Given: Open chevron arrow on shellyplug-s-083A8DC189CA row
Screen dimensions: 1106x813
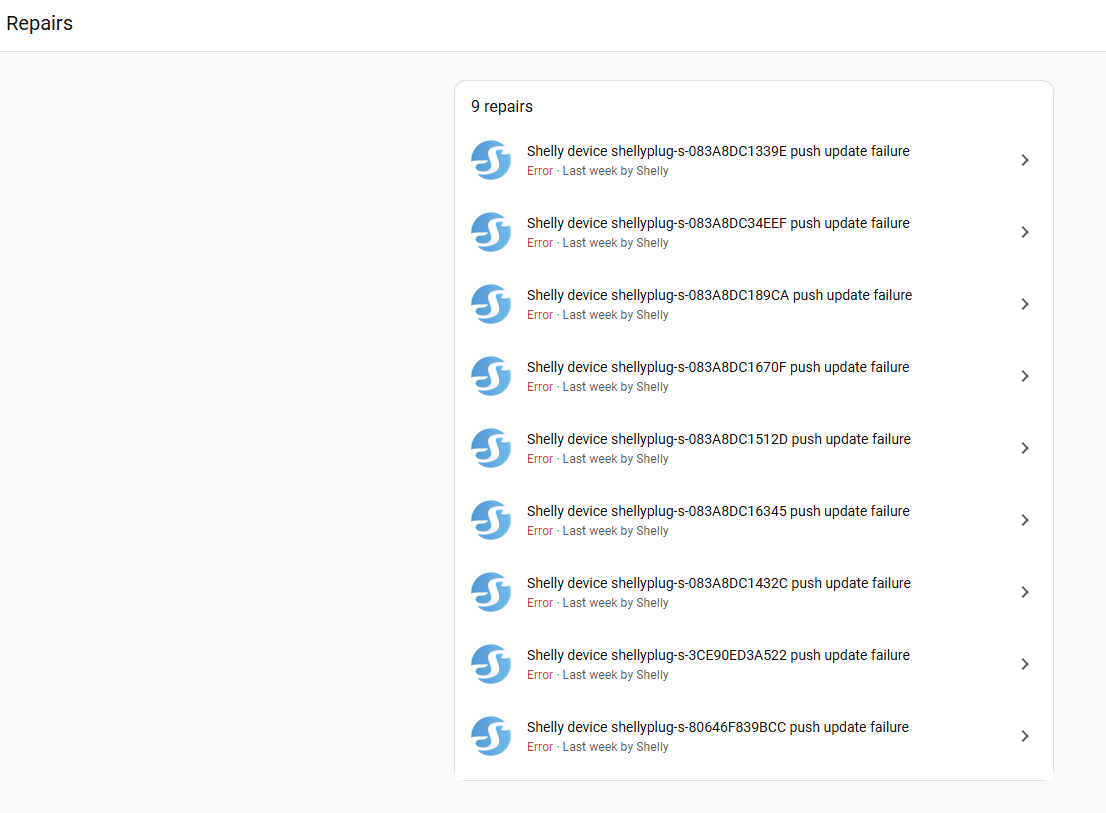Looking at the screenshot, I should [1024, 304].
